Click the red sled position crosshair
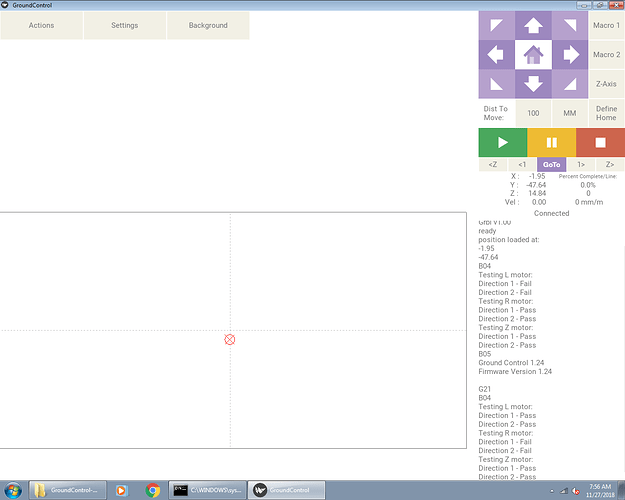This screenshot has width=625, height=500. tap(230, 339)
